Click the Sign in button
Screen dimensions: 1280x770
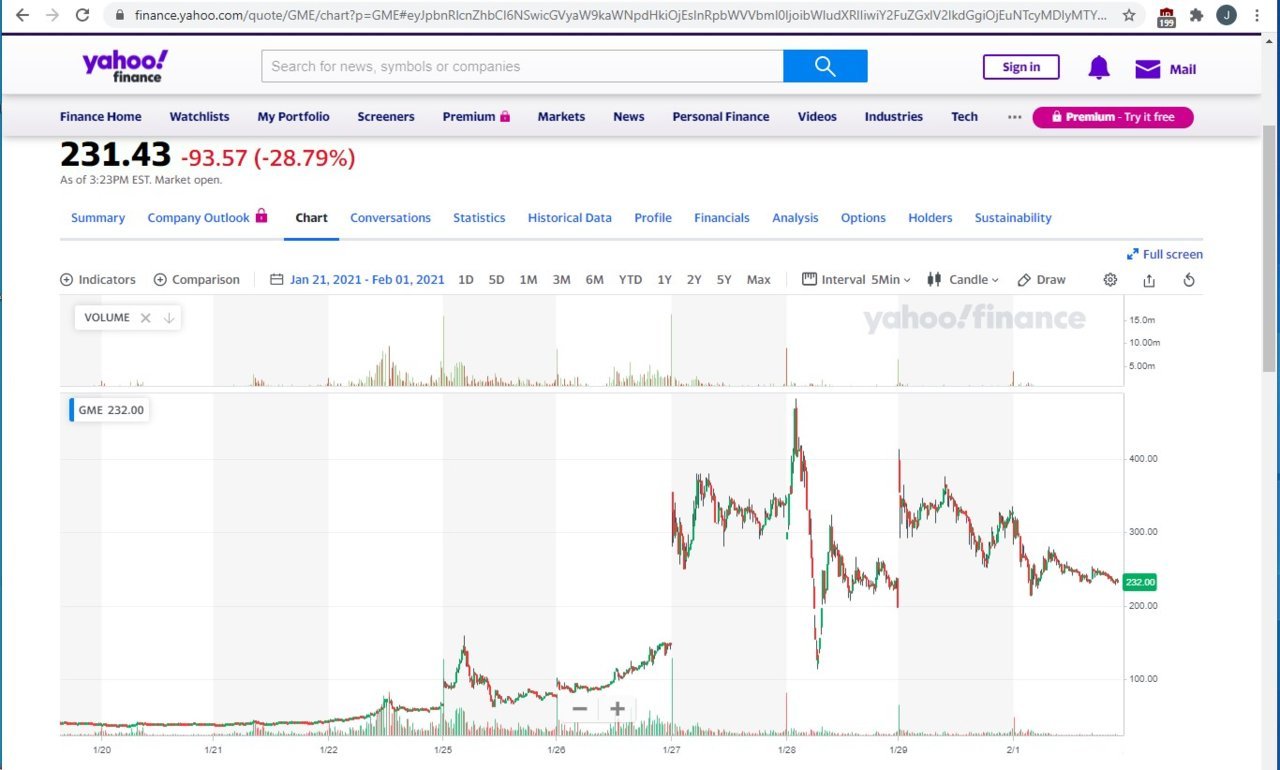[x=1021, y=67]
